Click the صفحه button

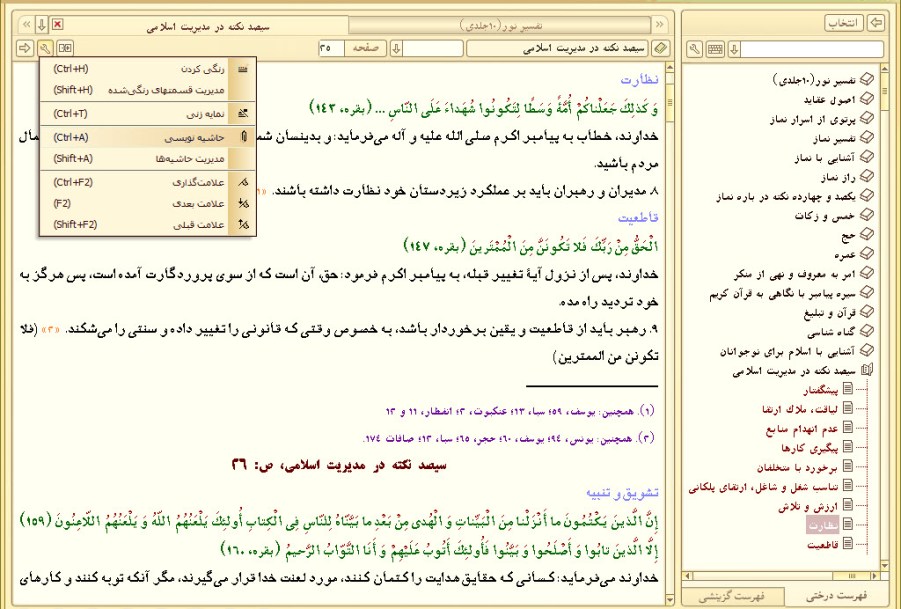[x=365, y=48]
